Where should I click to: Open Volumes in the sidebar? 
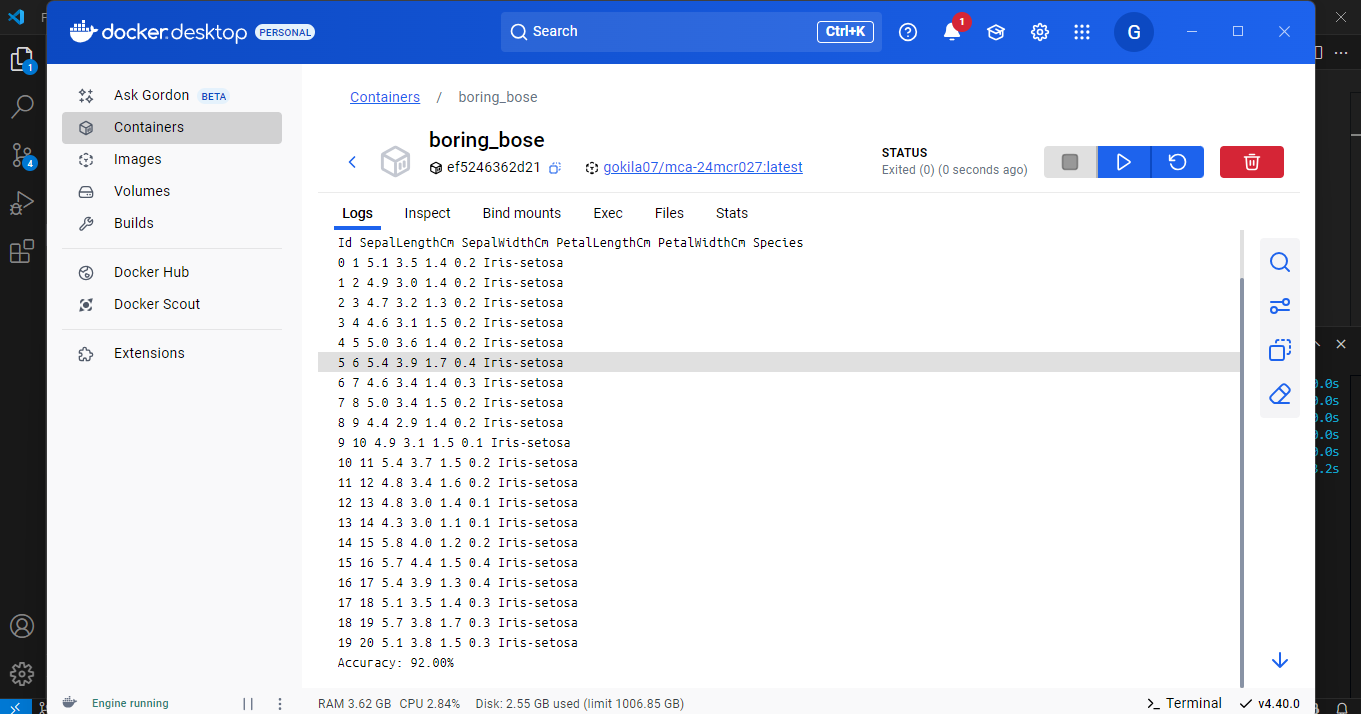pyautogui.click(x=172, y=191)
